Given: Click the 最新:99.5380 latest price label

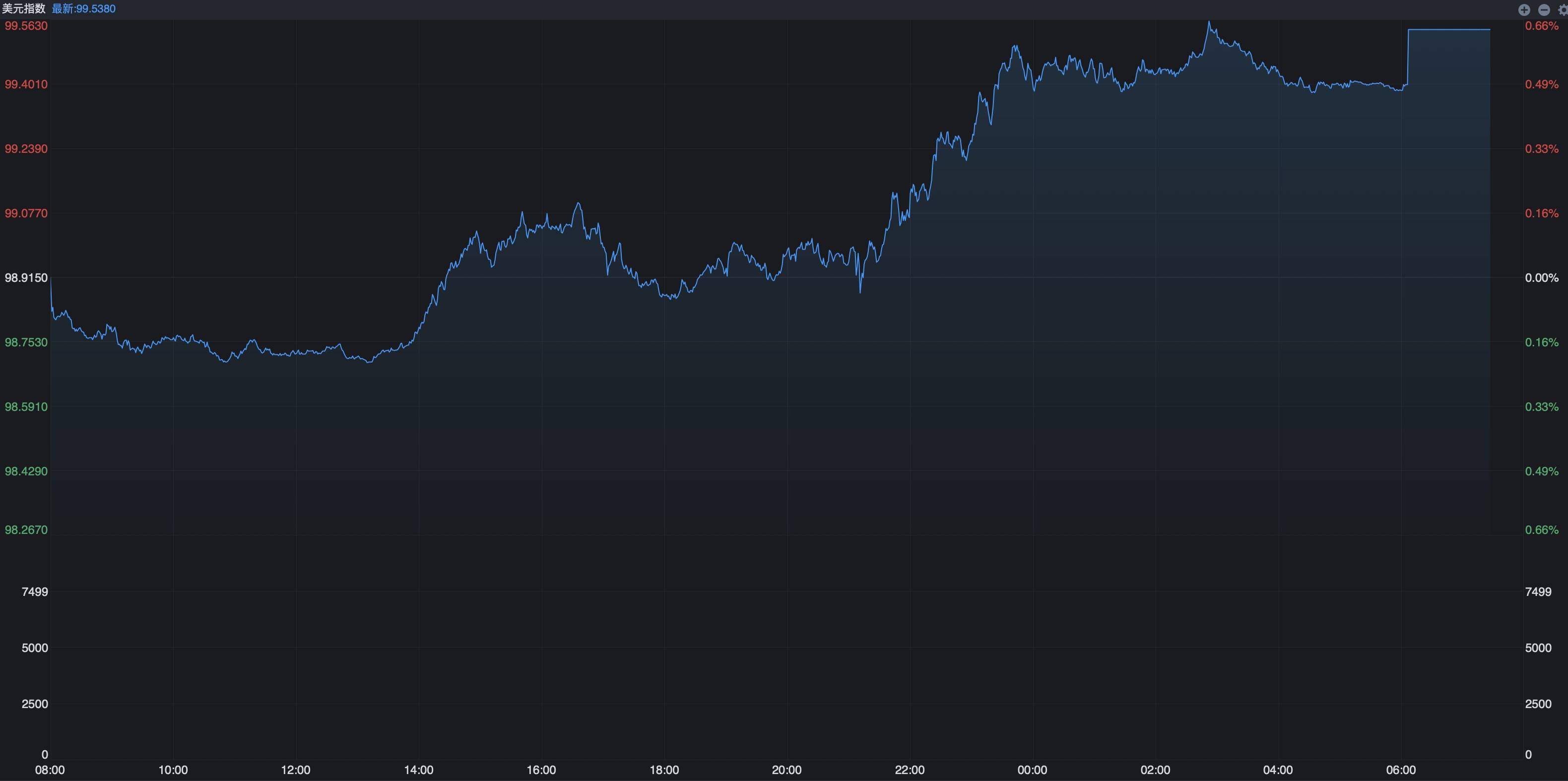Looking at the screenshot, I should [x=83, y=8].
